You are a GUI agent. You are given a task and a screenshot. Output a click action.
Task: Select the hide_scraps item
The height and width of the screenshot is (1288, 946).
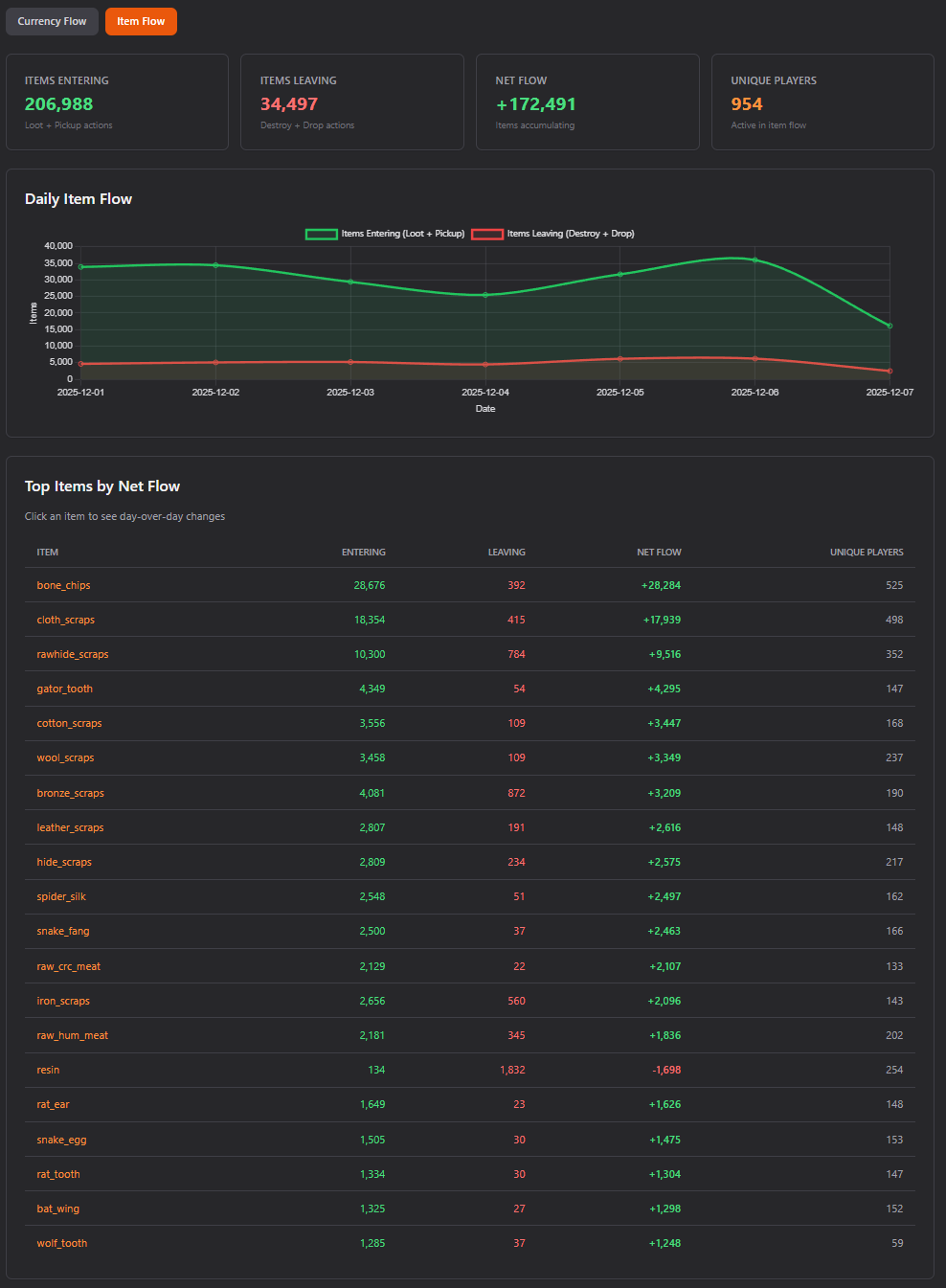pos(64,862)
